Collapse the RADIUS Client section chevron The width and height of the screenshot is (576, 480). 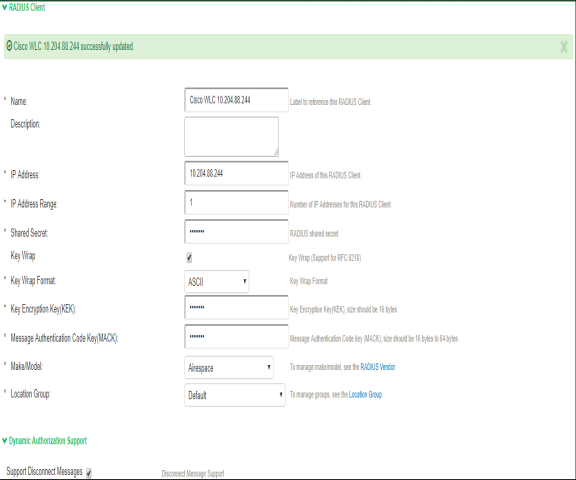(4, 7)
